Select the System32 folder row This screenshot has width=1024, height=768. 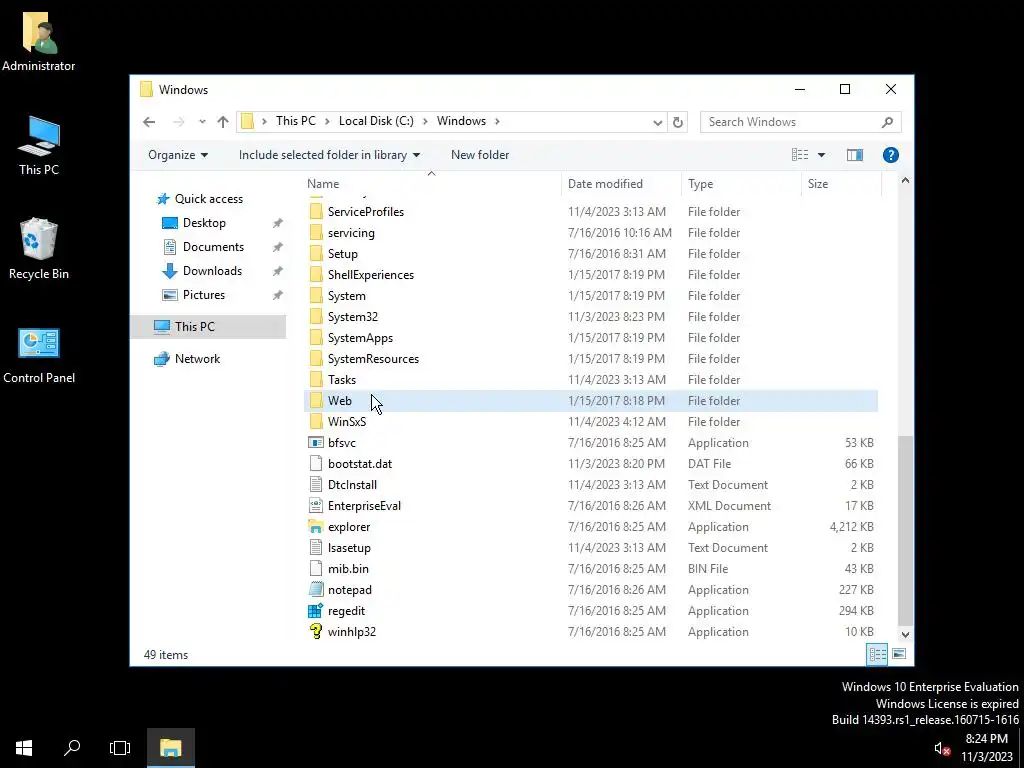click(591, 317)
